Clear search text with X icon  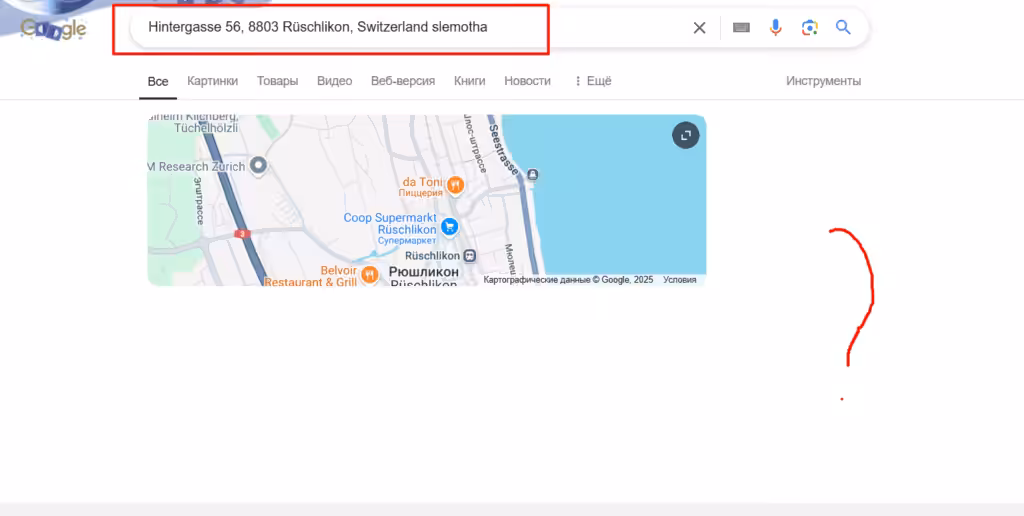pyautogui.click(x=699, y=28)
